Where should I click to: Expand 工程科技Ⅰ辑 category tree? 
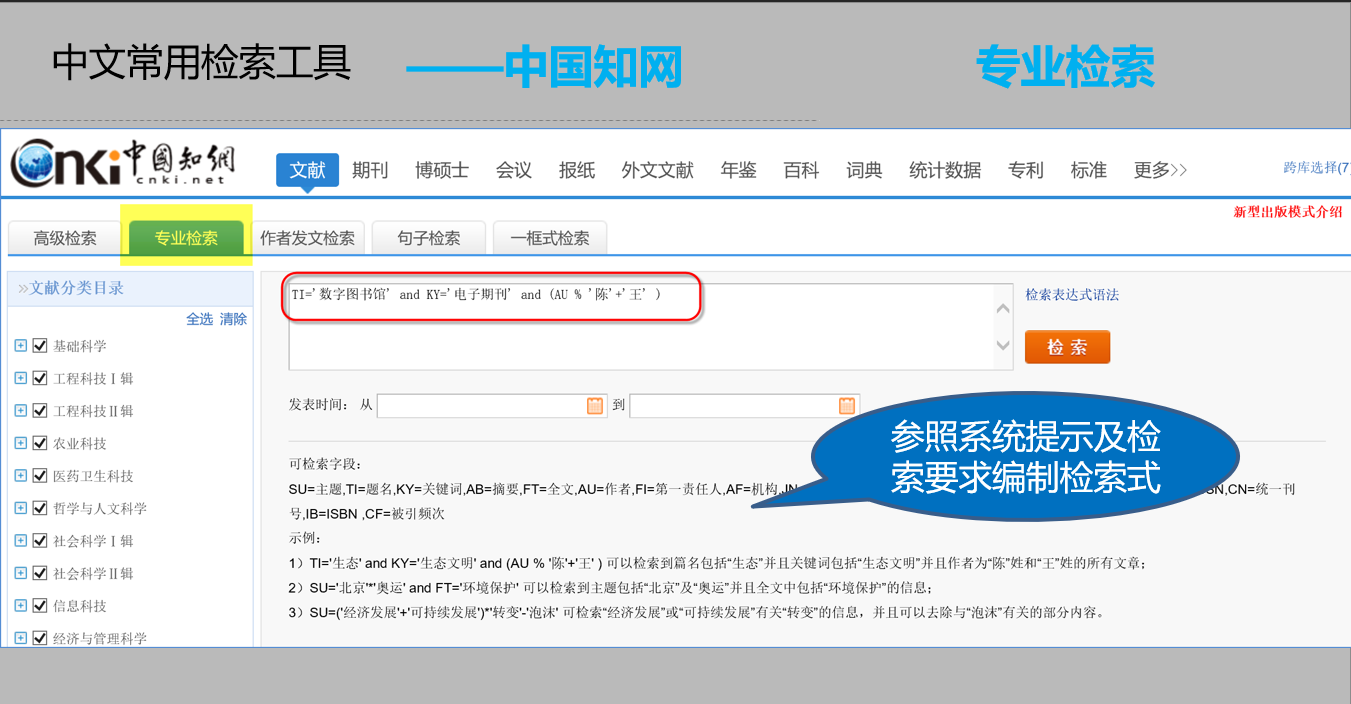point(21,378)
